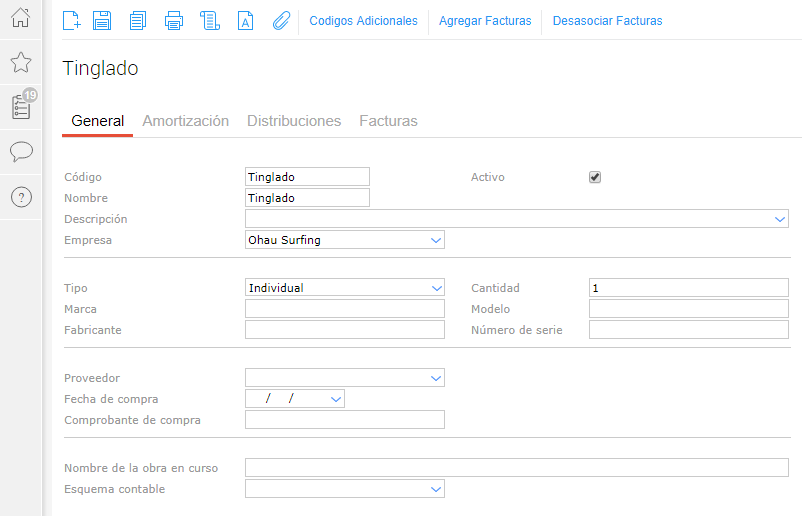Print using the printer icon
Screen dimensions: 802x516
pyautogui.click(x=174, y=20)
